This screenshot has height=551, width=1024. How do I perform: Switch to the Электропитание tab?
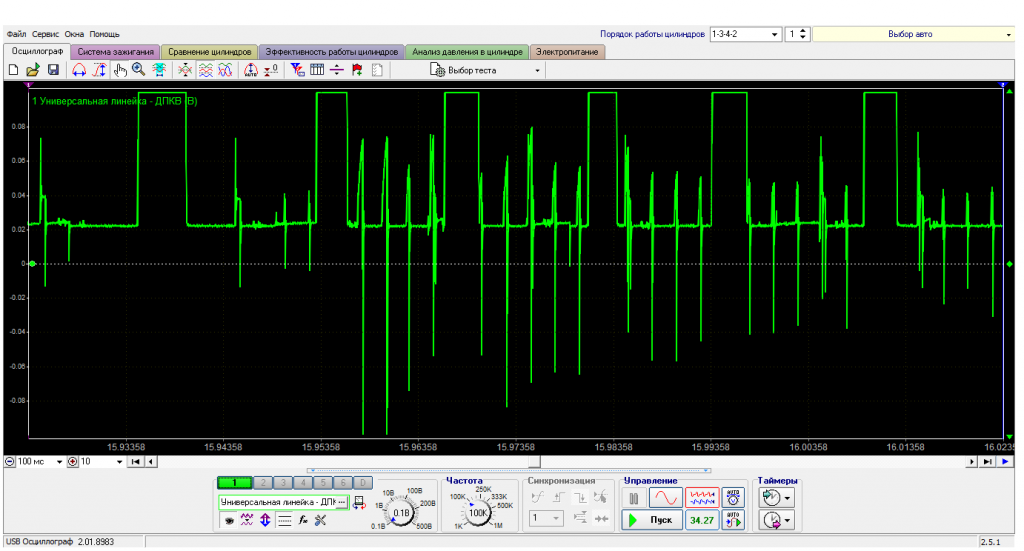567,52
